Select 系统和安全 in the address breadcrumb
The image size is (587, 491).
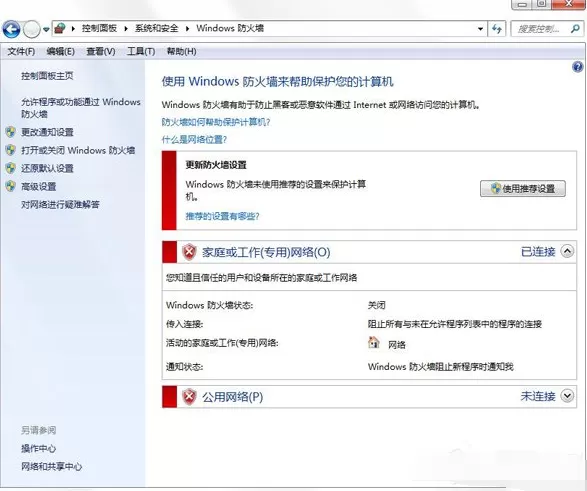point(156,28)
